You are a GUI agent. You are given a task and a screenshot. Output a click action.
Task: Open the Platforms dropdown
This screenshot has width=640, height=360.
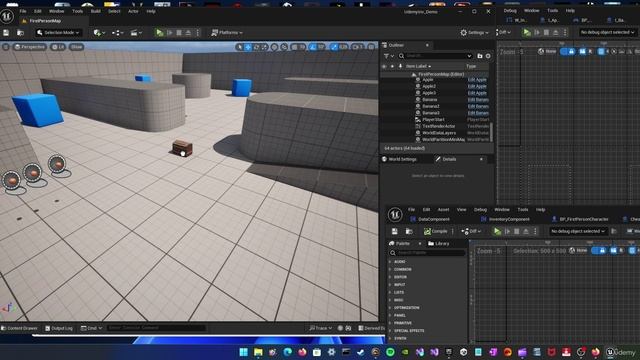227,33
